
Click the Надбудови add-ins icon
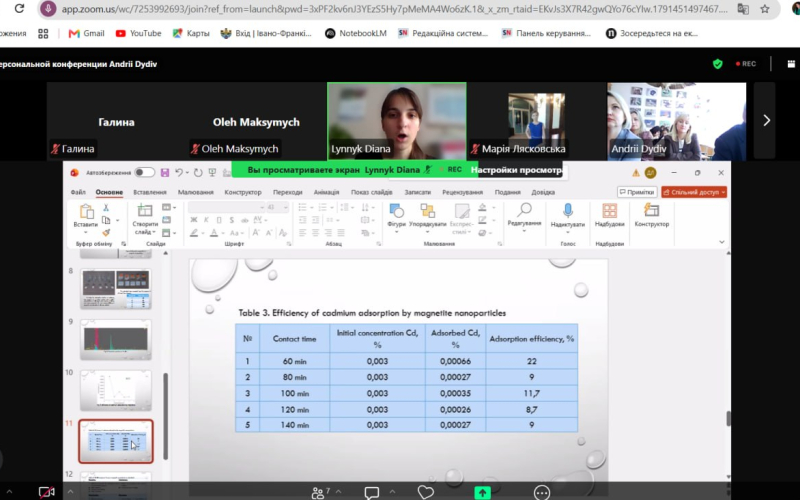[x=609, y=211]
